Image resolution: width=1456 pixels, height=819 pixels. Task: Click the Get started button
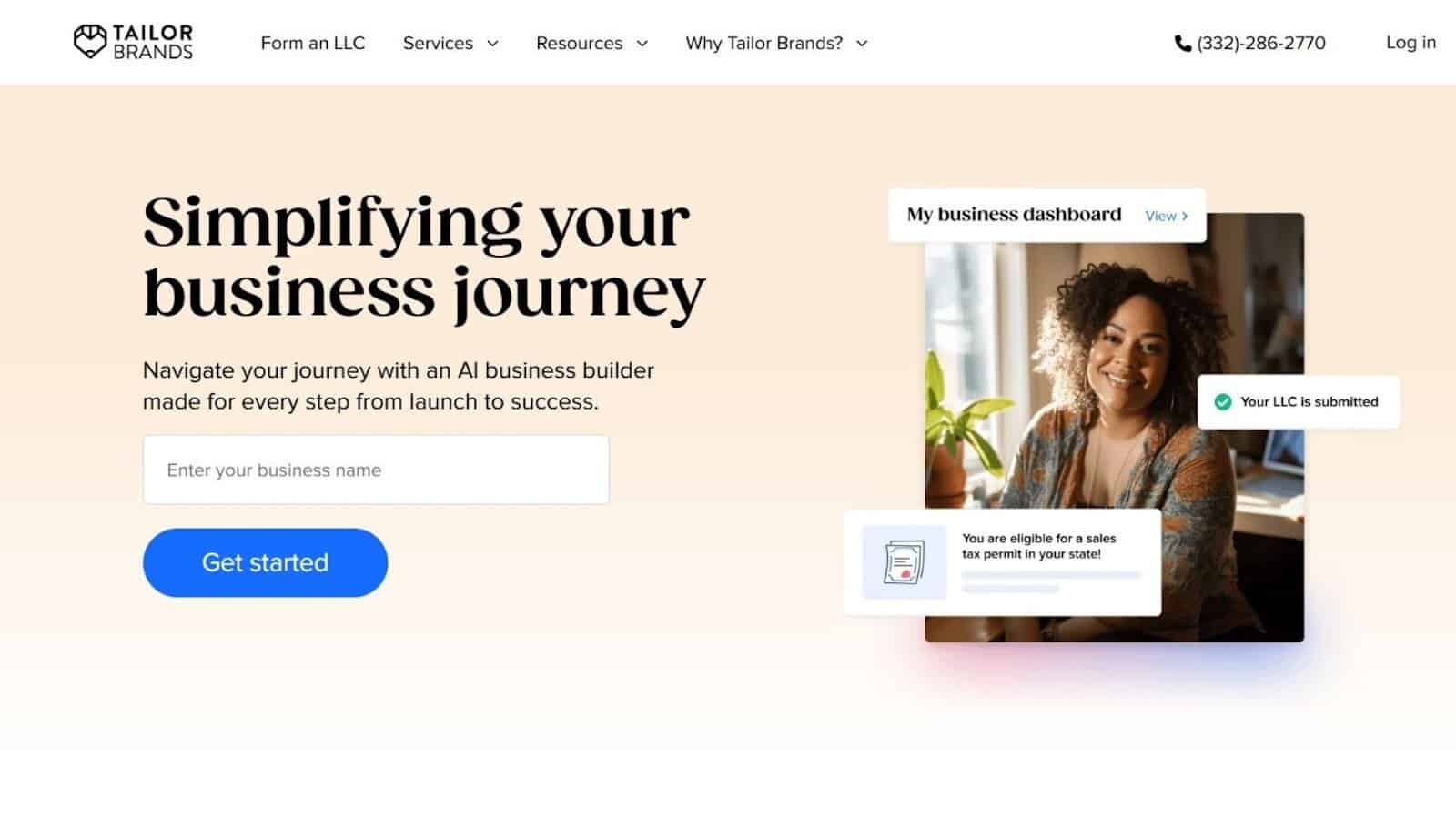265,562
